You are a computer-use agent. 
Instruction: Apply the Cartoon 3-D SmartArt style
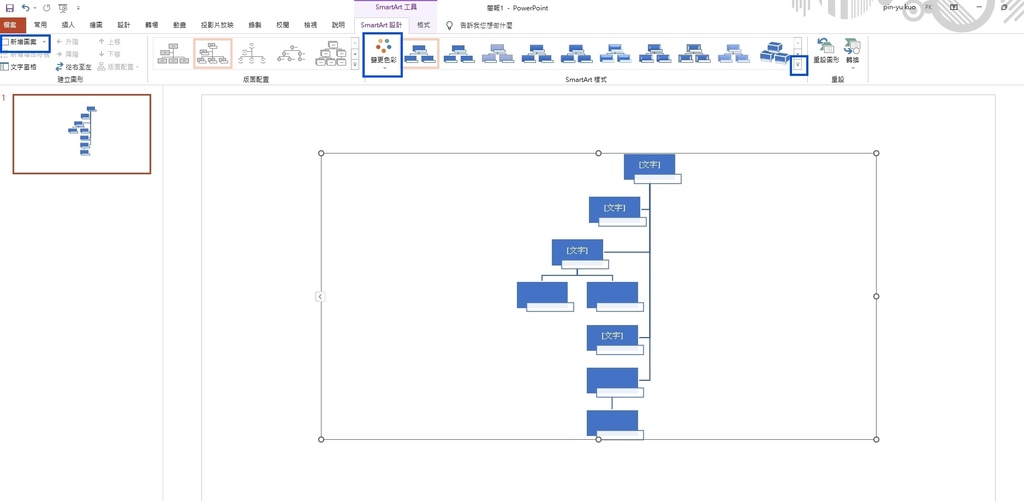click(694, 54)
